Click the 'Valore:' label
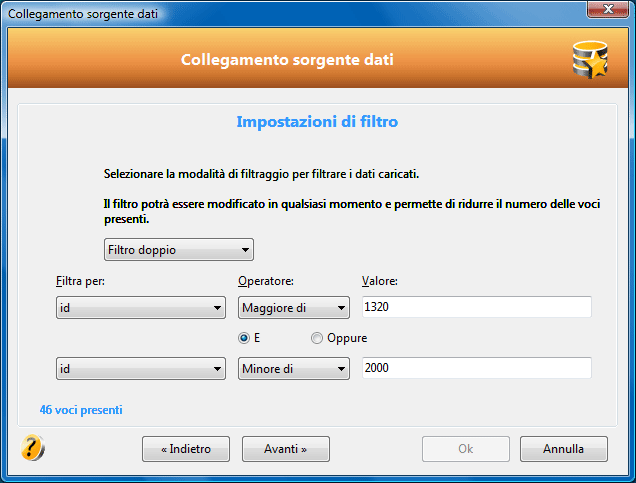 click(380, 281)
